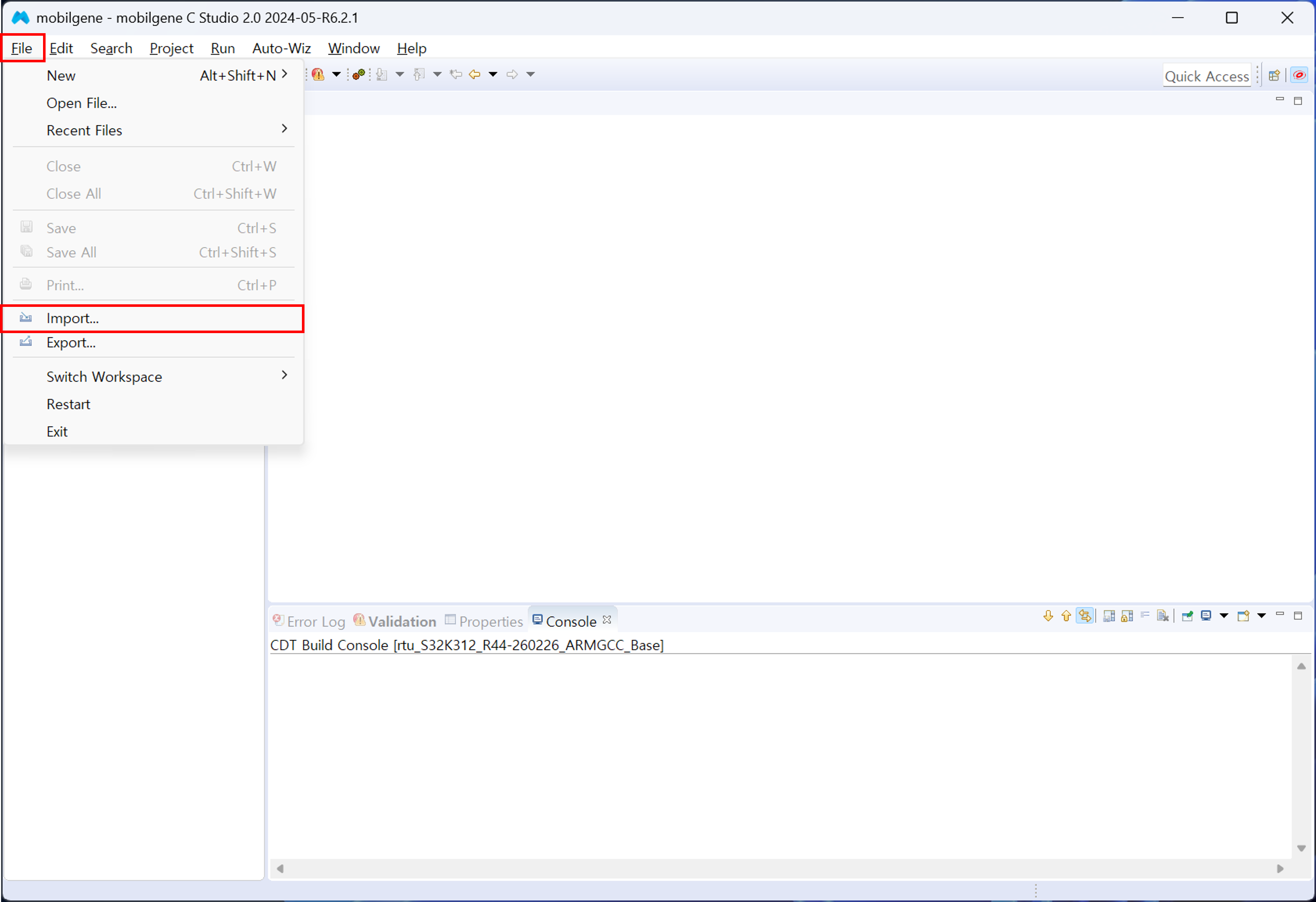This screenshot has width=1316, height=902.
Task: Click the console up arrow icon
Action: pyautogui.click(x=1066, y=616)
